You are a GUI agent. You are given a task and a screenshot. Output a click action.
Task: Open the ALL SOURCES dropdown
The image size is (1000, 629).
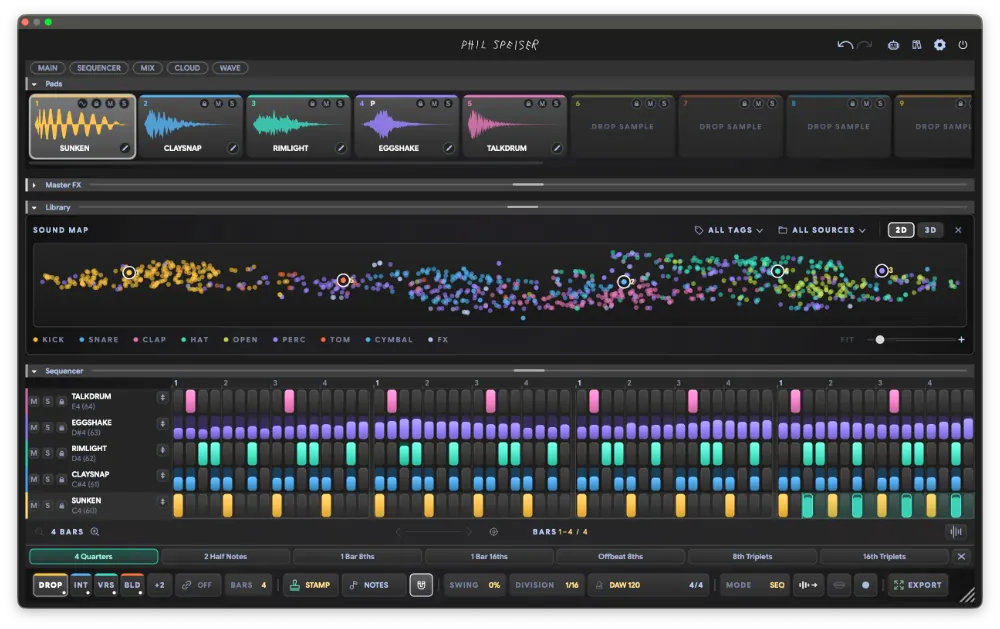tap(822, 230)
